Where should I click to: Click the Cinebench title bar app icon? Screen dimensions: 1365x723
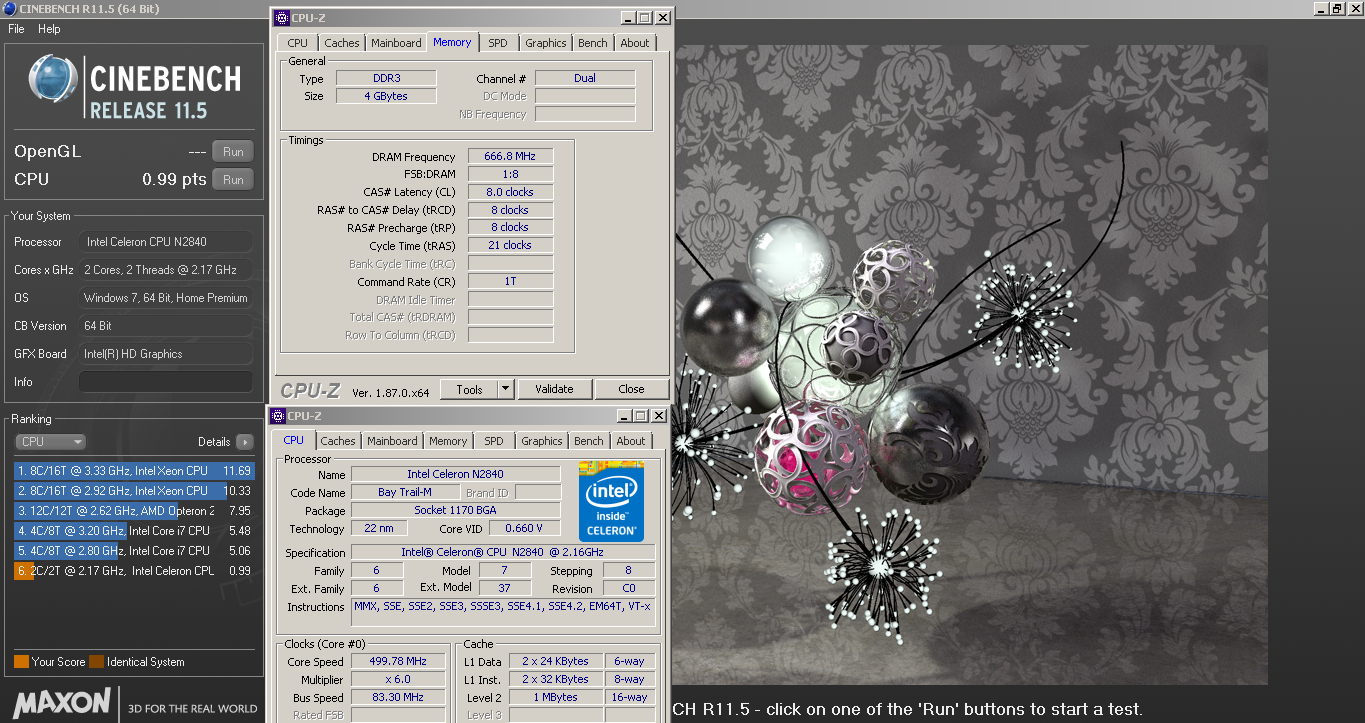click(9, 8)
